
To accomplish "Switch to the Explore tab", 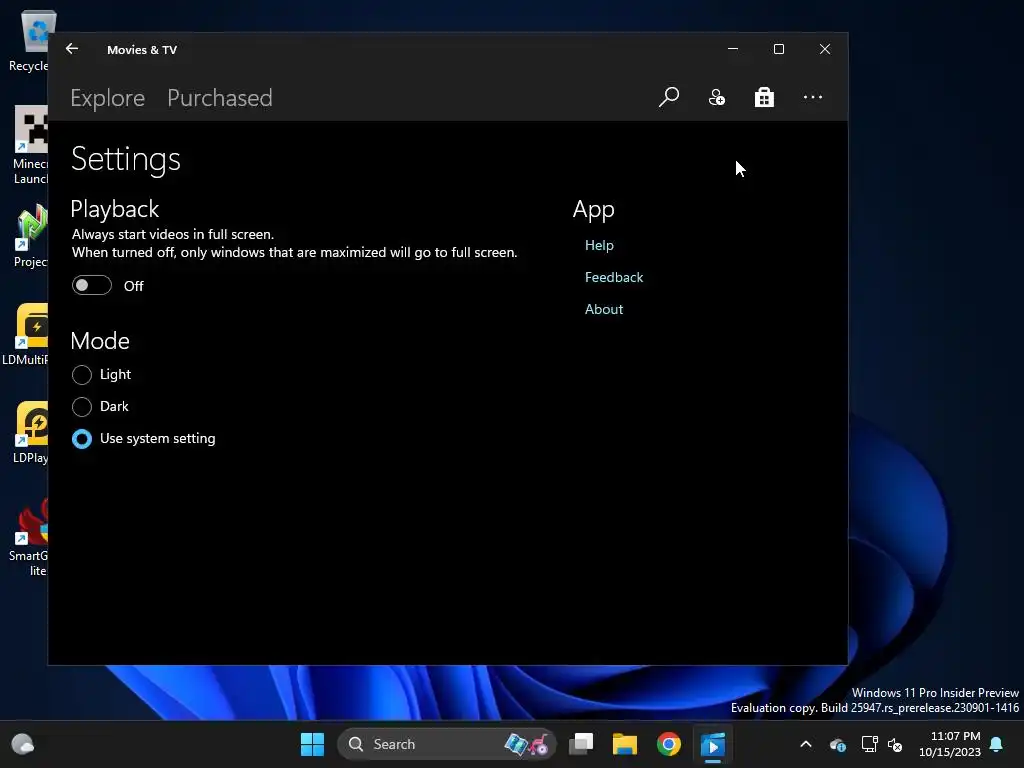I will pos(108,98).
